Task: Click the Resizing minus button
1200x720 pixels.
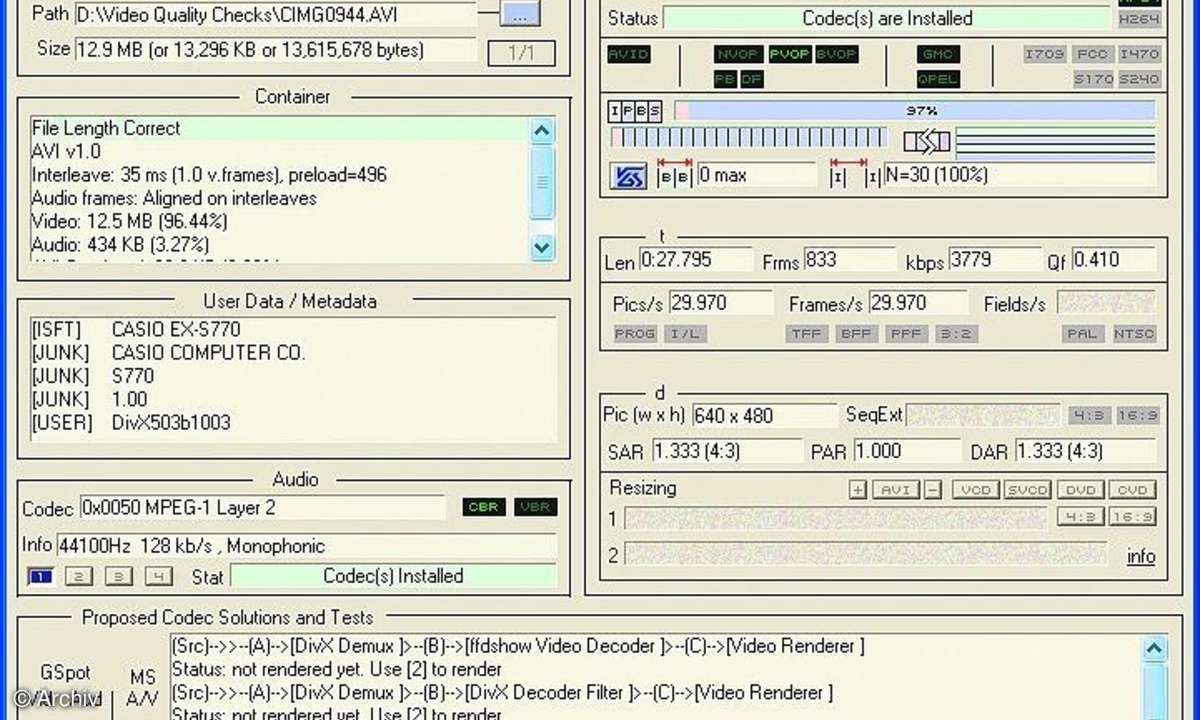Action: (932, 490)
